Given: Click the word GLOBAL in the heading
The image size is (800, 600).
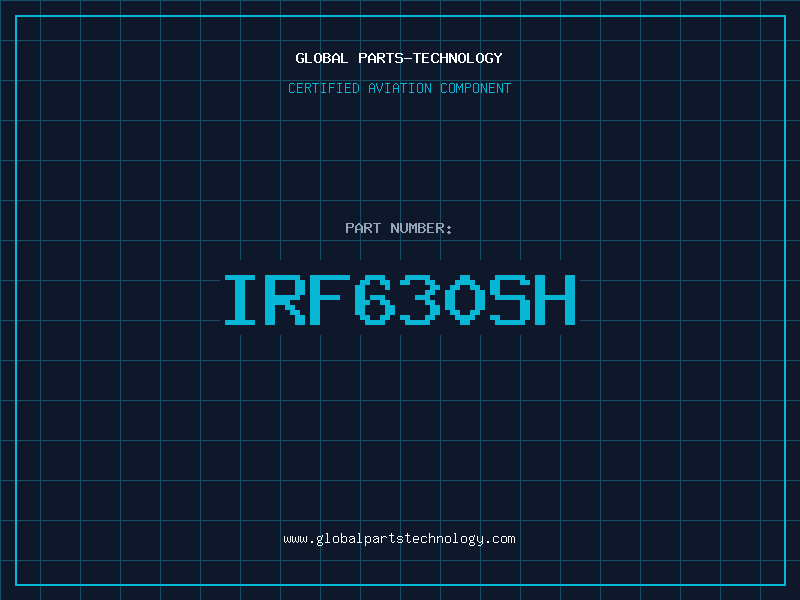Looking at the screenshot, I should coord(322,58).
